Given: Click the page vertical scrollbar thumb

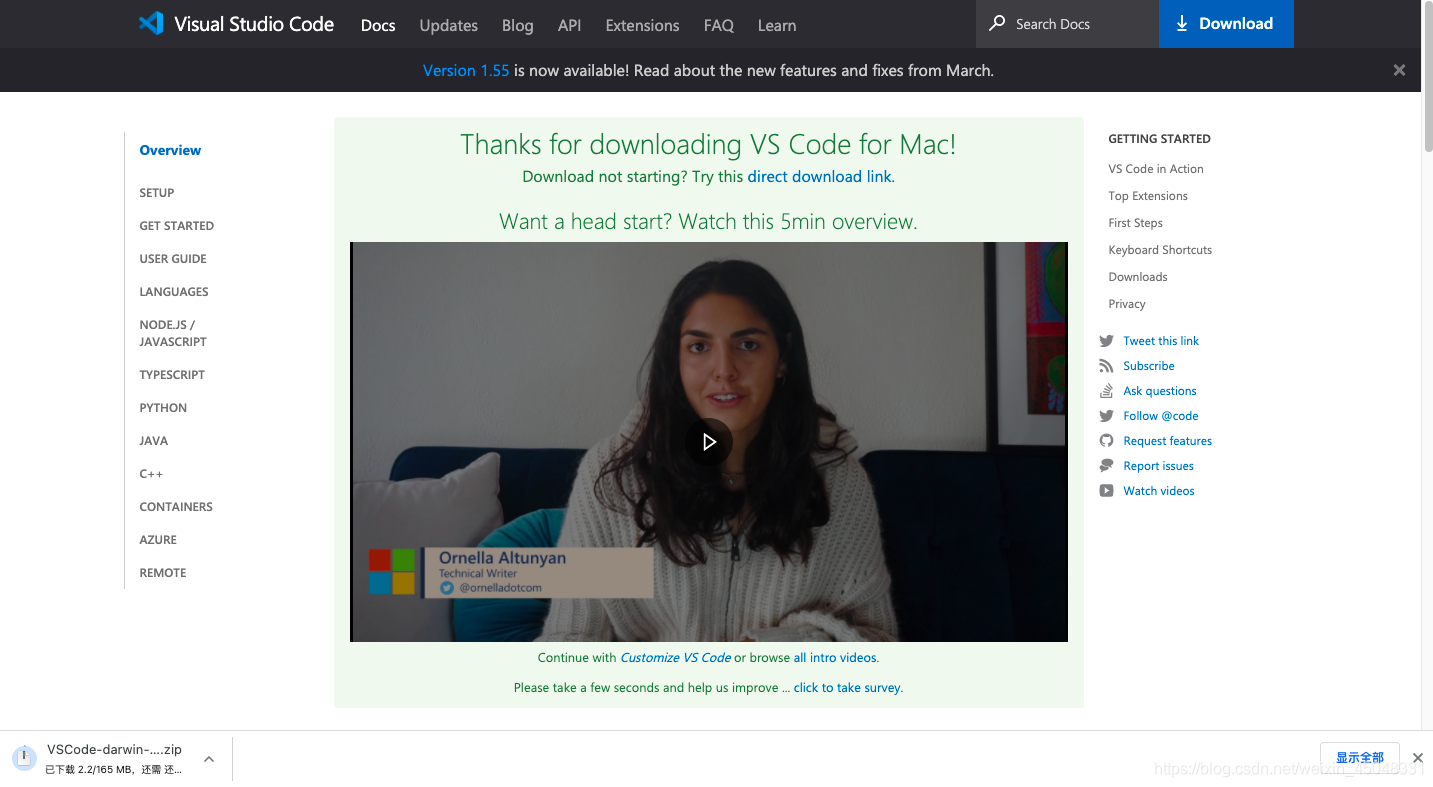Looking at the screenshot, I should click(1427, 78).
